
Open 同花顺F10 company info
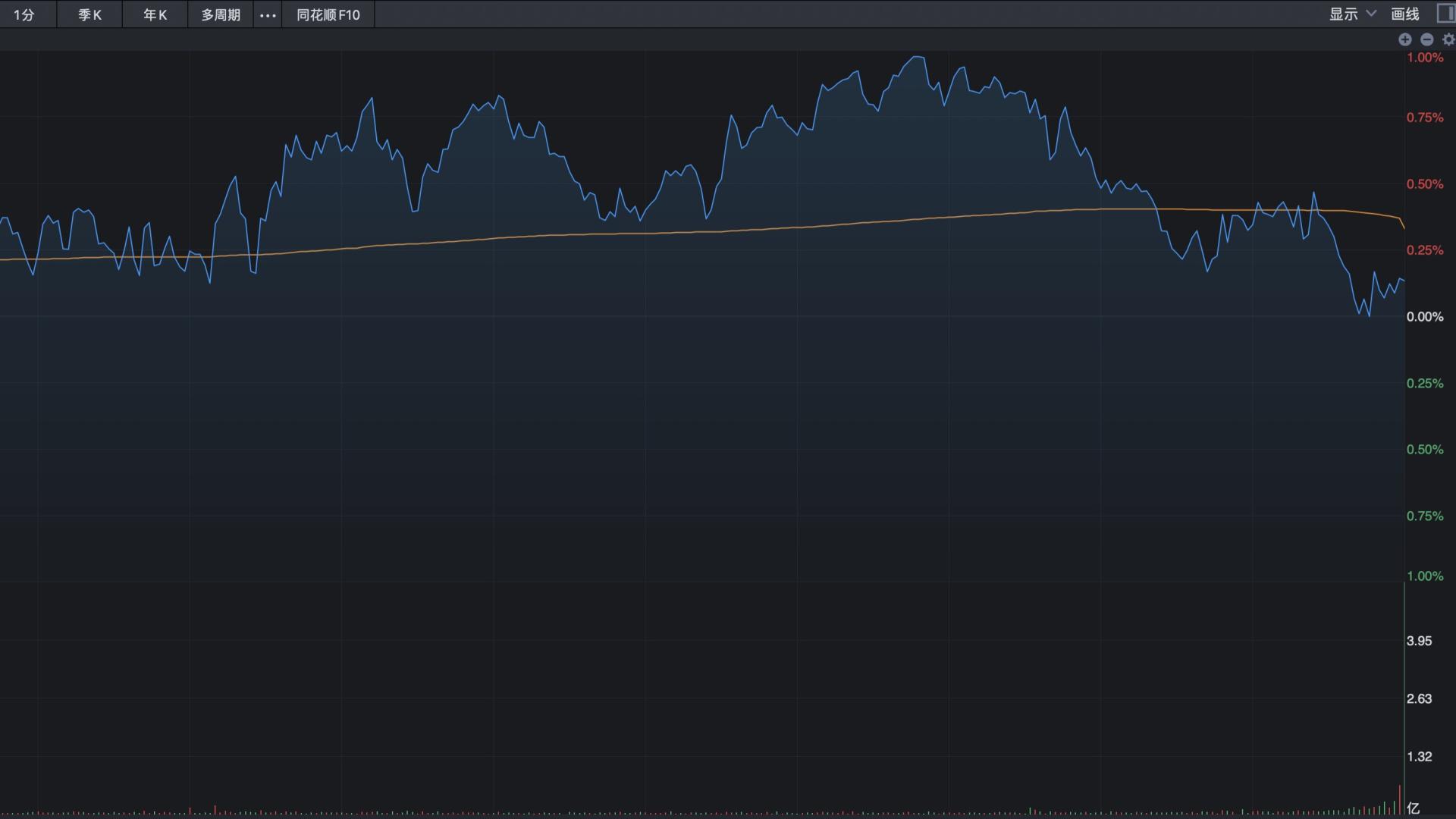(x=328, y=14)
